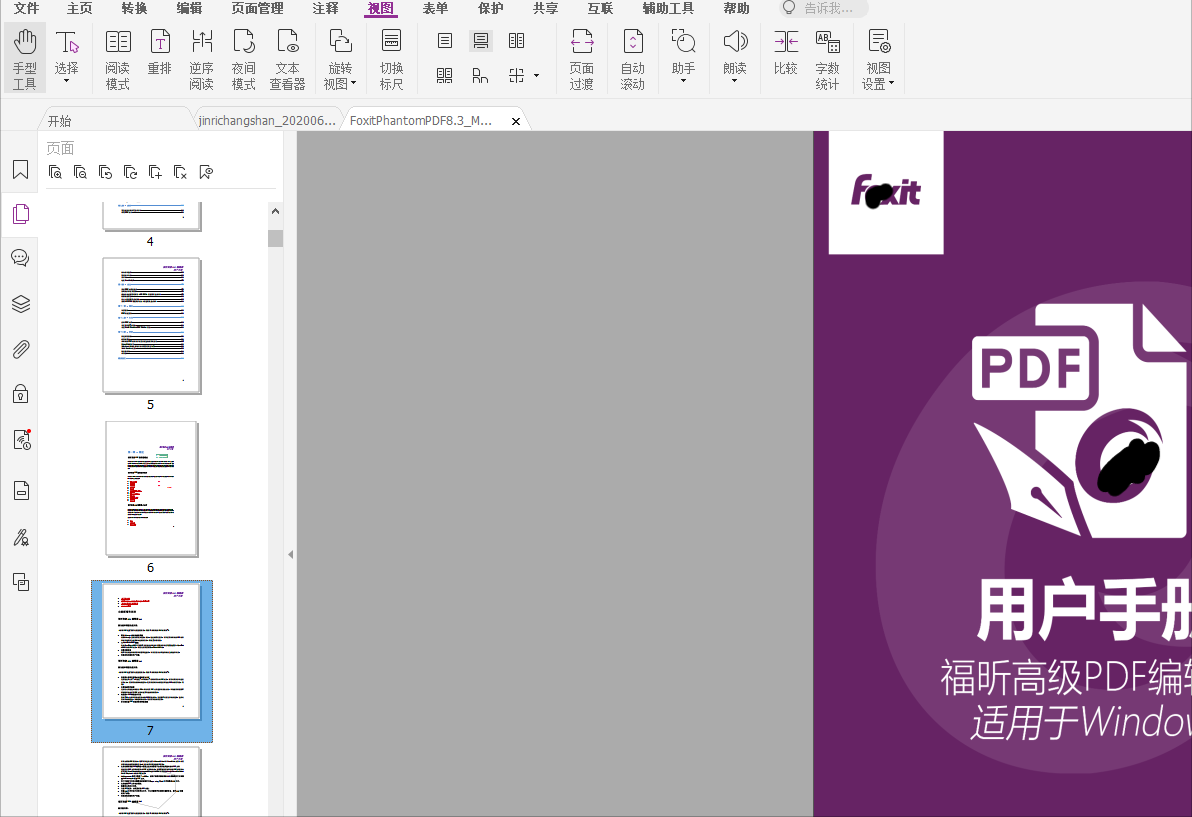The image size is (1192, 817).
Task: Switch to the 页面管理 tab
Action: pos(258,8)
